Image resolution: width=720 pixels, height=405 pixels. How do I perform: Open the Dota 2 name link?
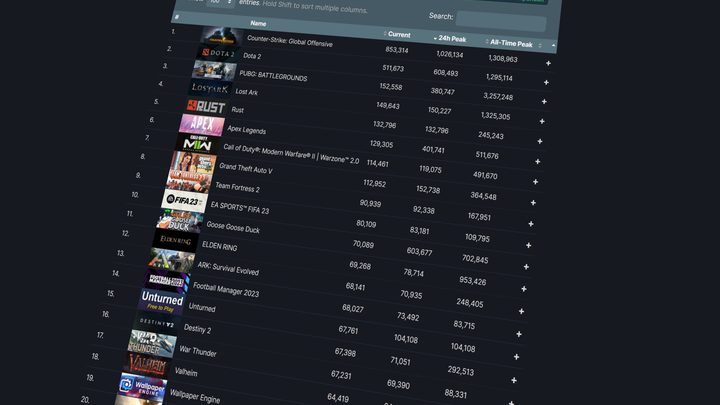click(252, 56)
